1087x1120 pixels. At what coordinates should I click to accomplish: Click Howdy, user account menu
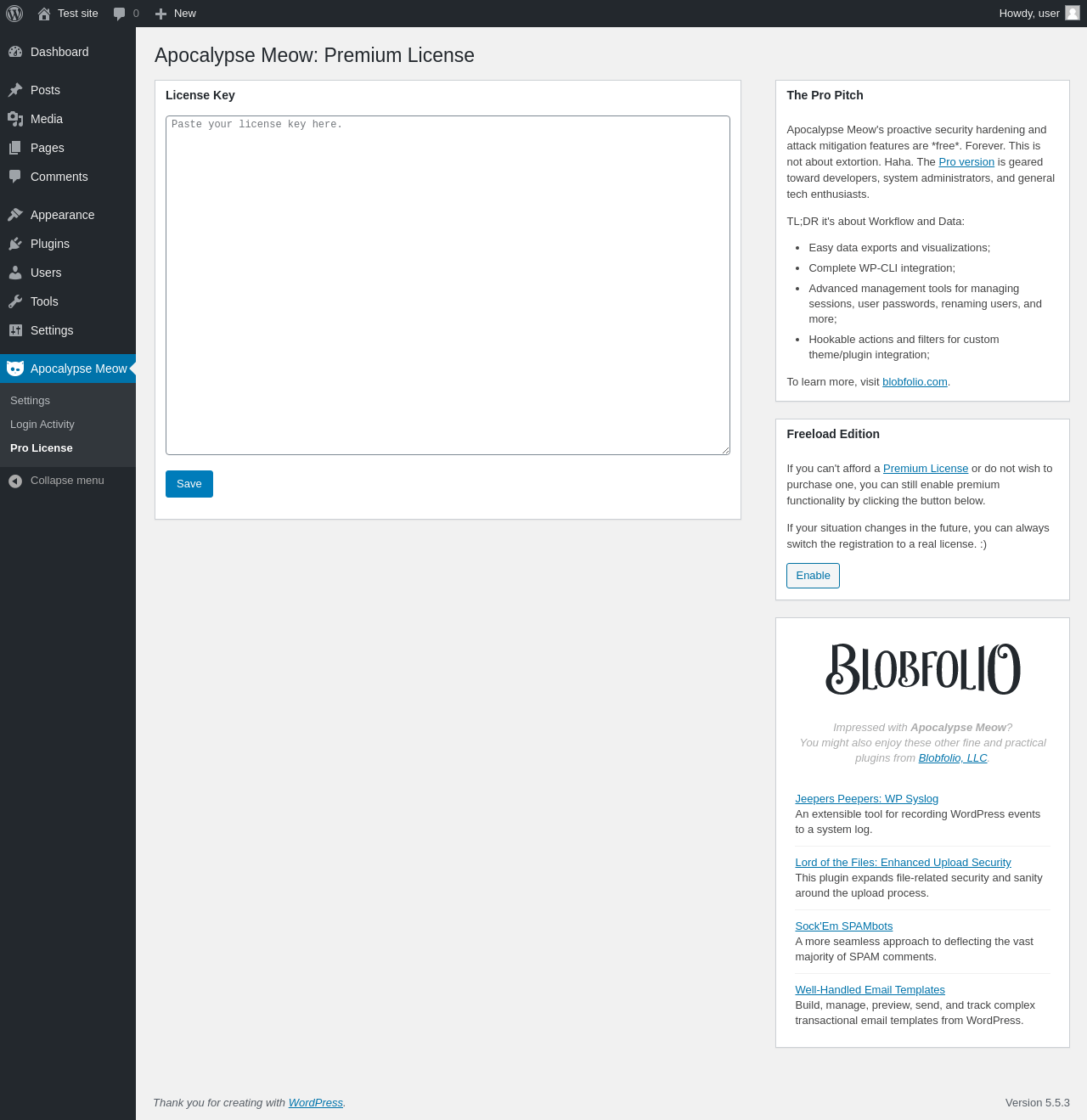click(x=1039, y=14)
